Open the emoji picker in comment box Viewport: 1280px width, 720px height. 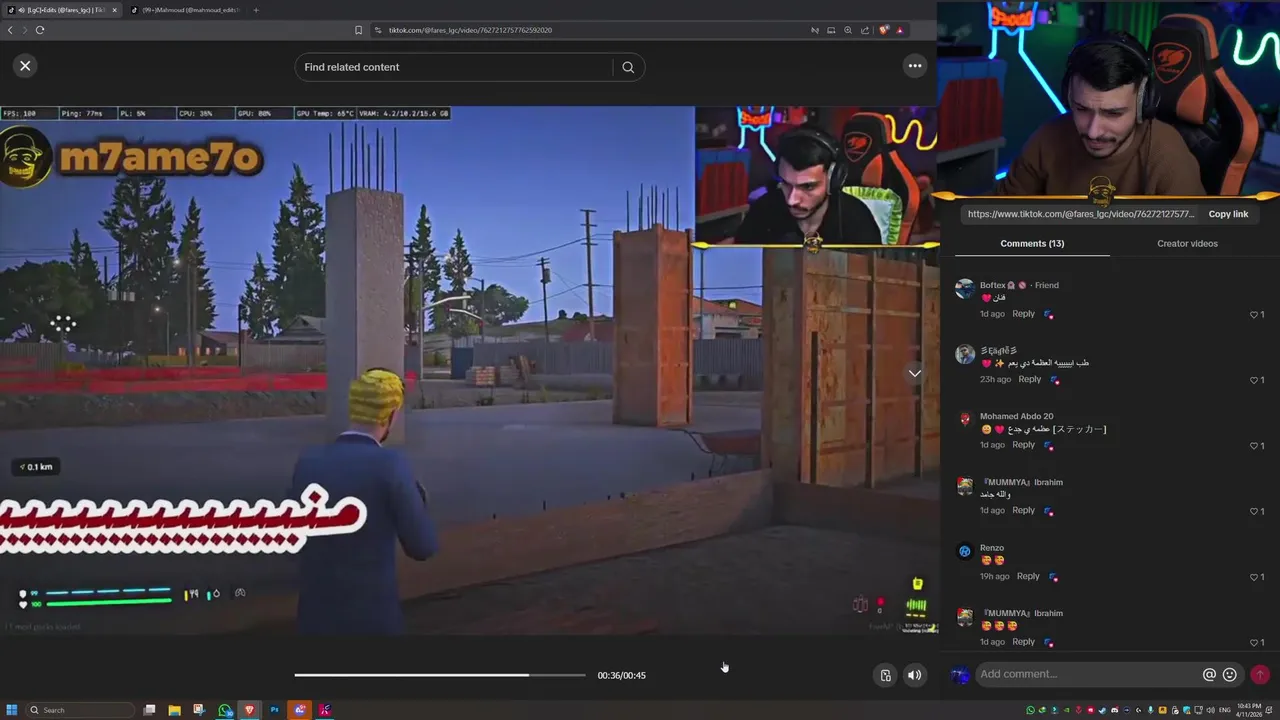point(1230,674)
